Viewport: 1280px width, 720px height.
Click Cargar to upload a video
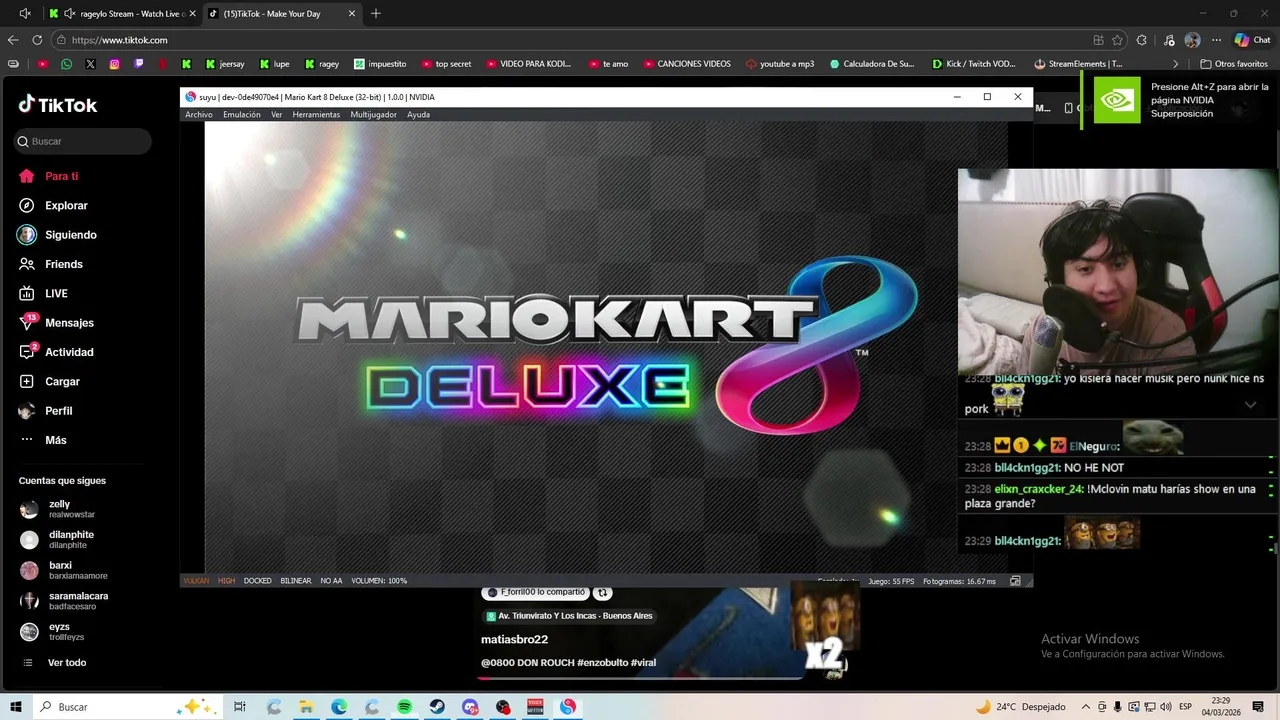point(49,381)
